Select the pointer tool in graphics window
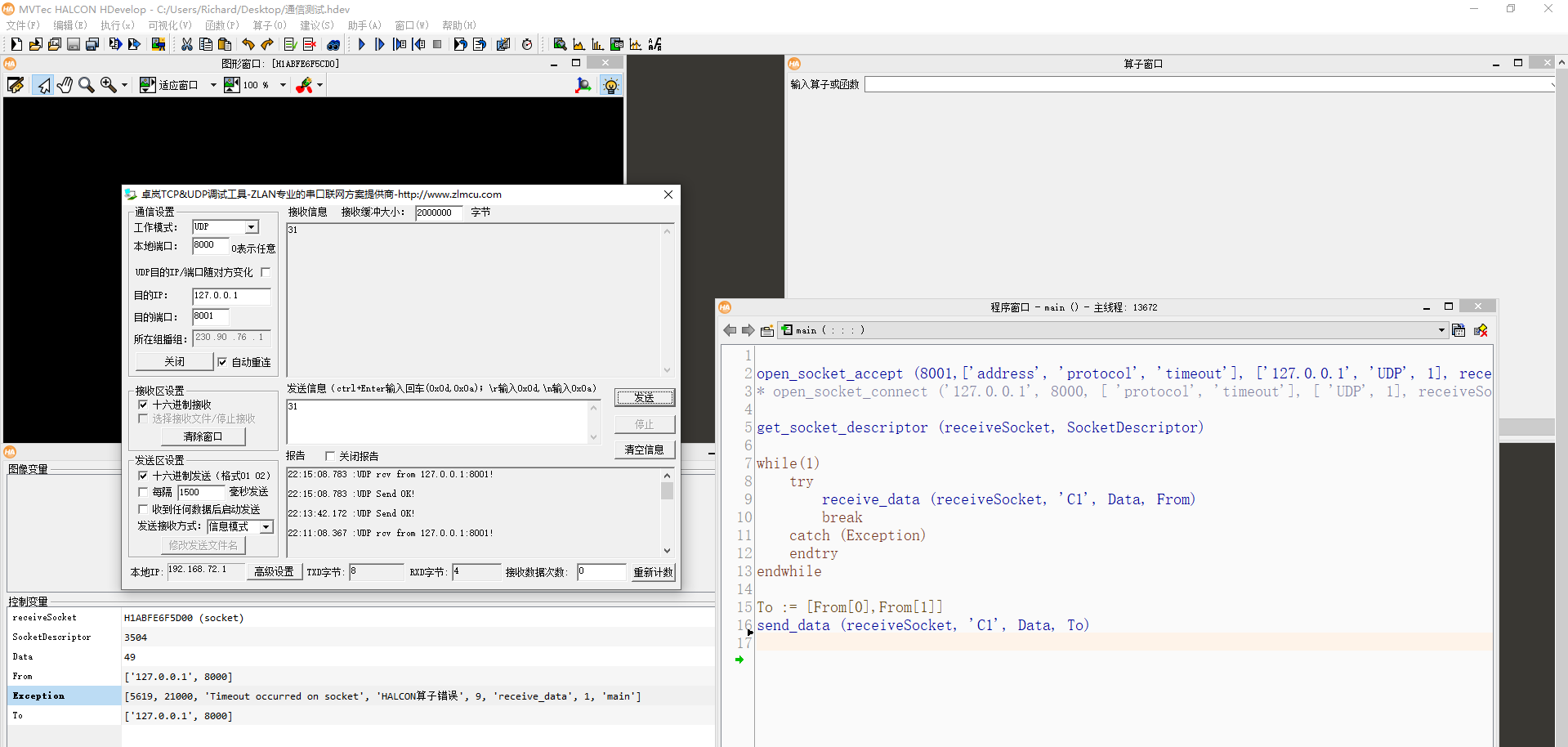This screenshot has width=1568, height=747. coord(43,85)
